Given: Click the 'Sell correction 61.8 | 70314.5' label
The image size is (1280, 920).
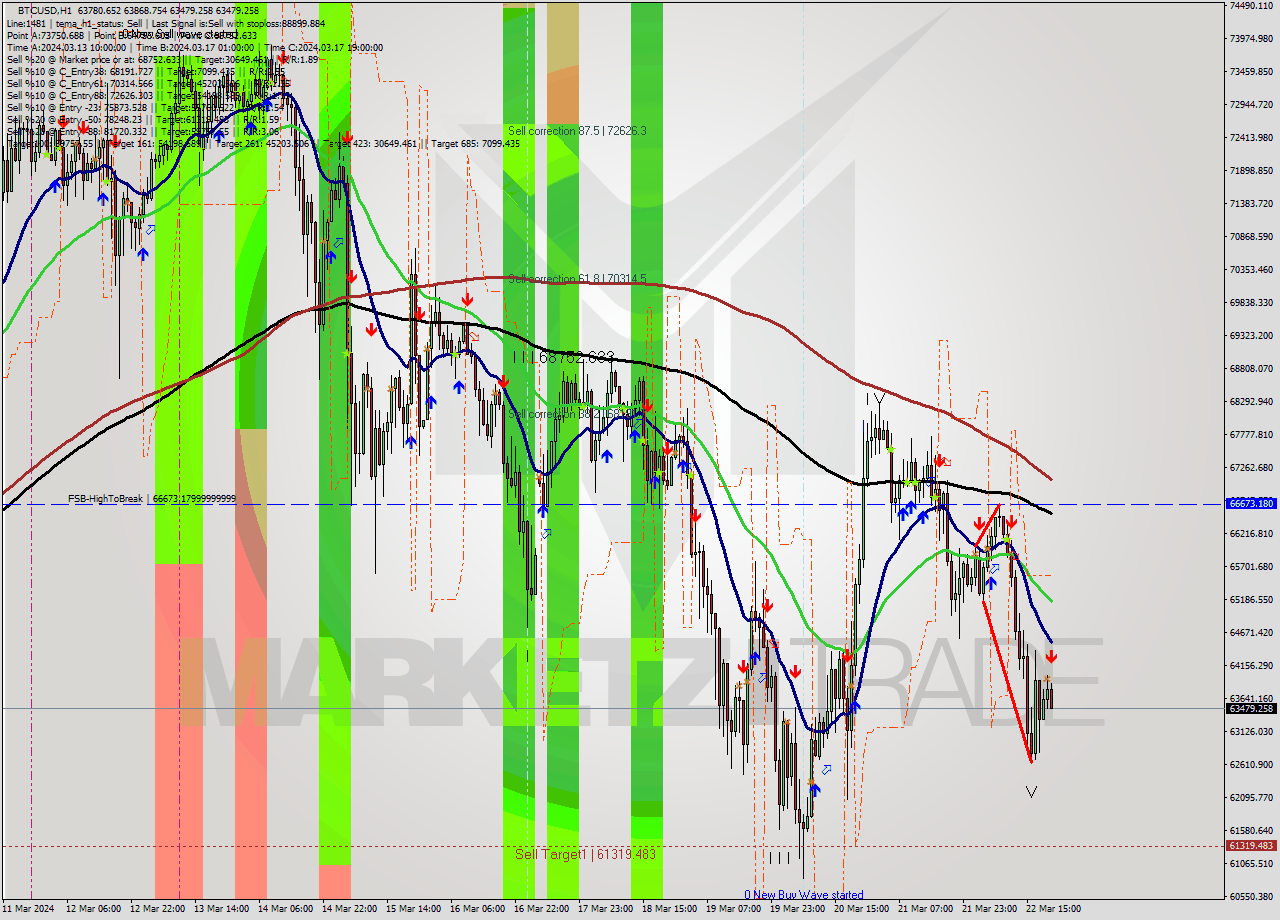Looking at the screenshot, I should coord(577,279).
